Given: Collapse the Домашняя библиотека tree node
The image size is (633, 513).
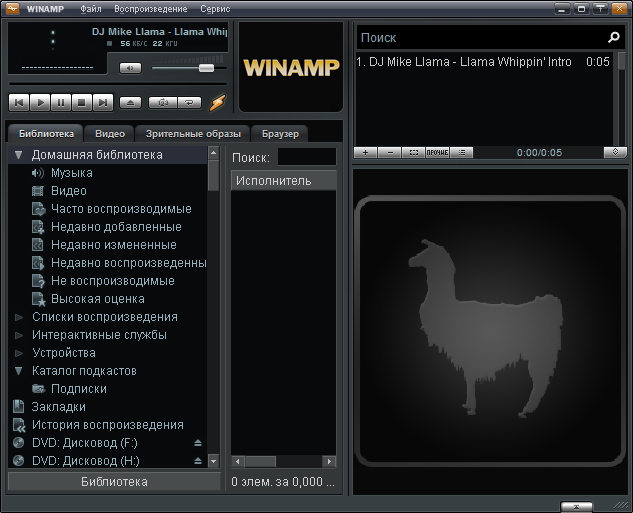Looking at the screenshot, I should [19, 155].
